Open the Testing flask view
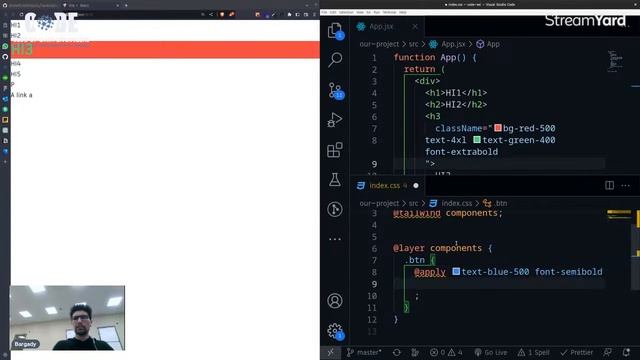The image size is (640, 360). tap(335, 180)
